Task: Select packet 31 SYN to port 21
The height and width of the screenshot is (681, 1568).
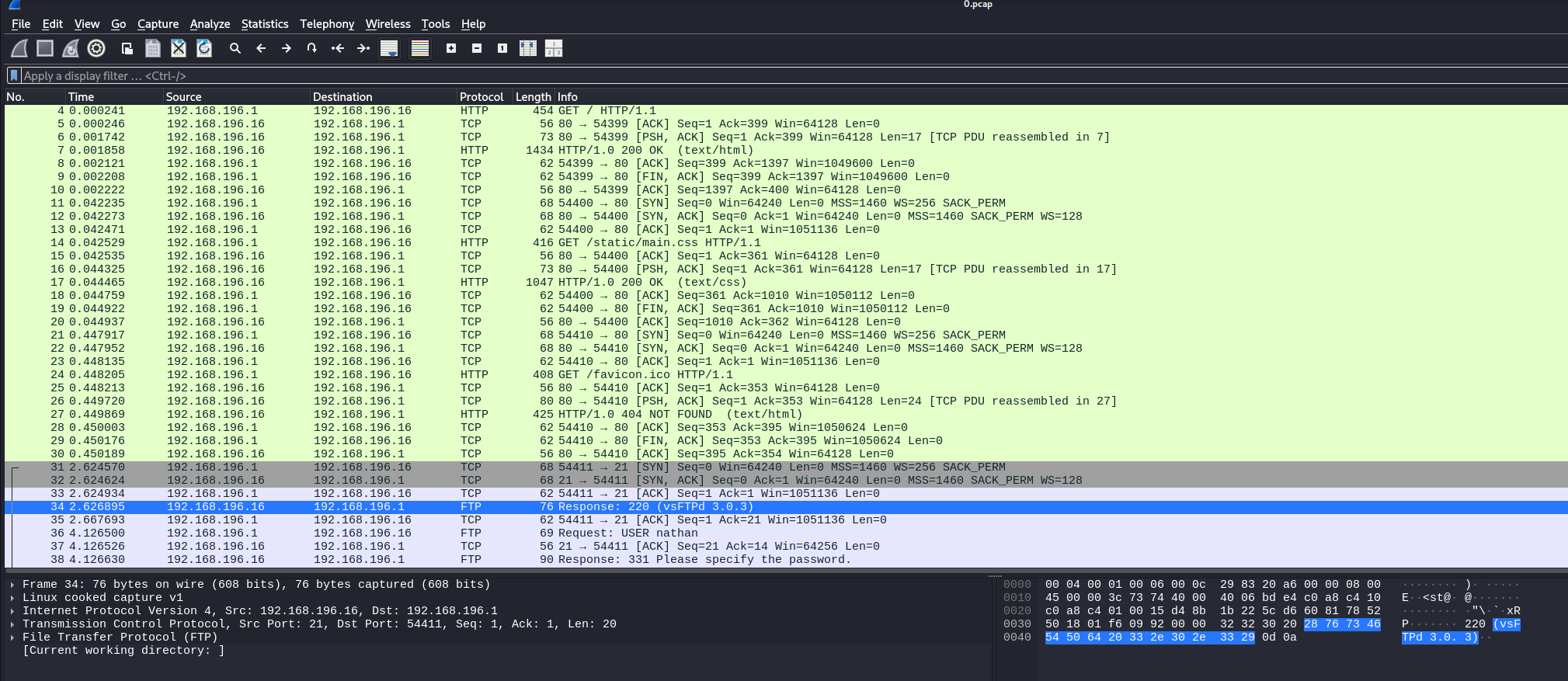Action: click(786, 467)
